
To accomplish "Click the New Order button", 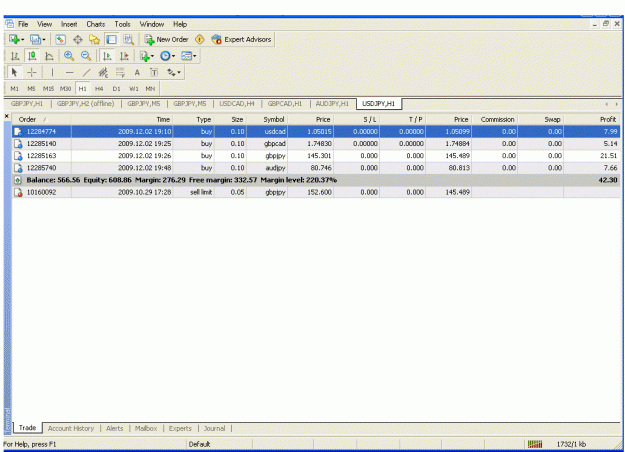I will coord(167,39).
